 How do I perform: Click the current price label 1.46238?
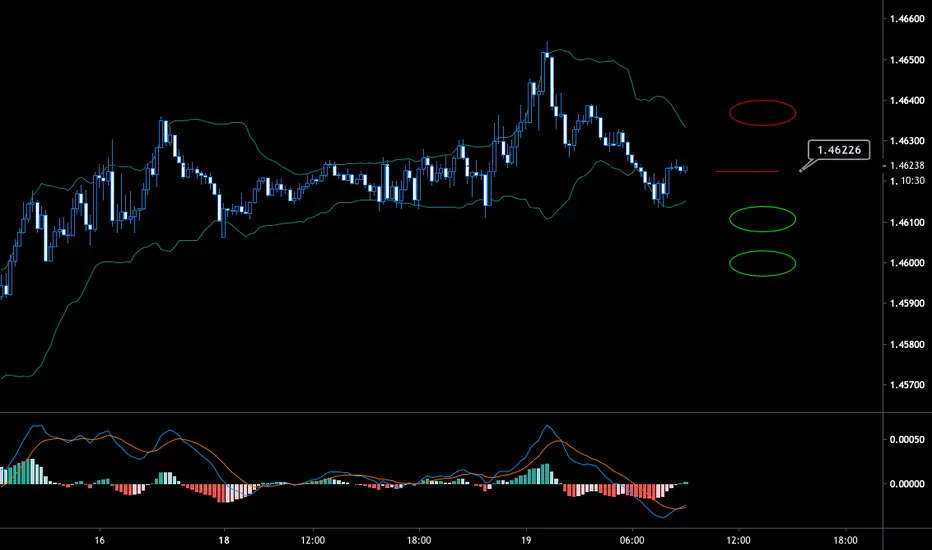pos(907,165)
